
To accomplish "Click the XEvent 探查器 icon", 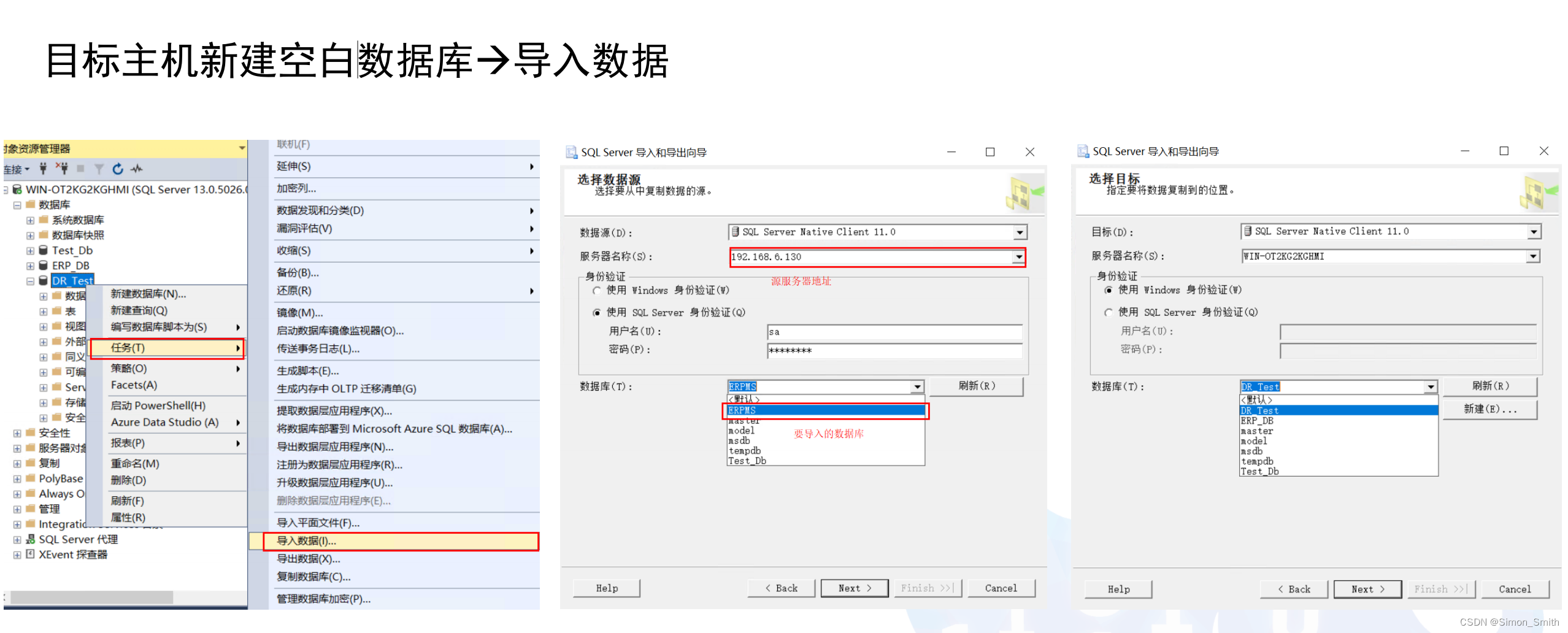I will pyautogui.click(x=31, y=554).
